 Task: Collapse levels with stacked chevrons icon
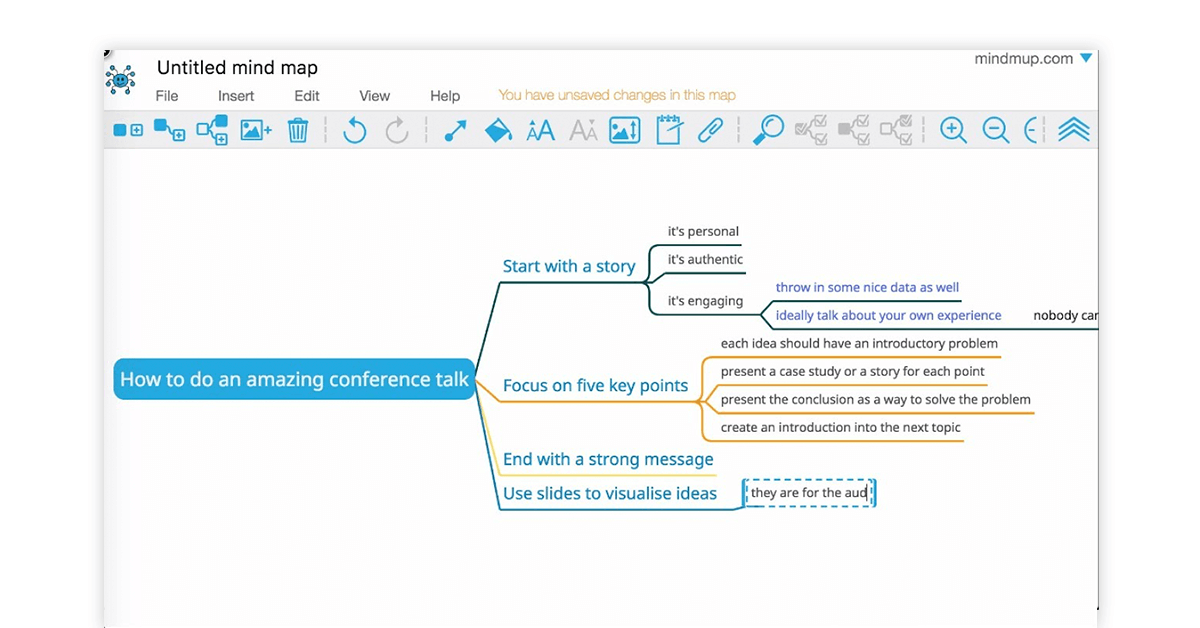click(1073, 130)
